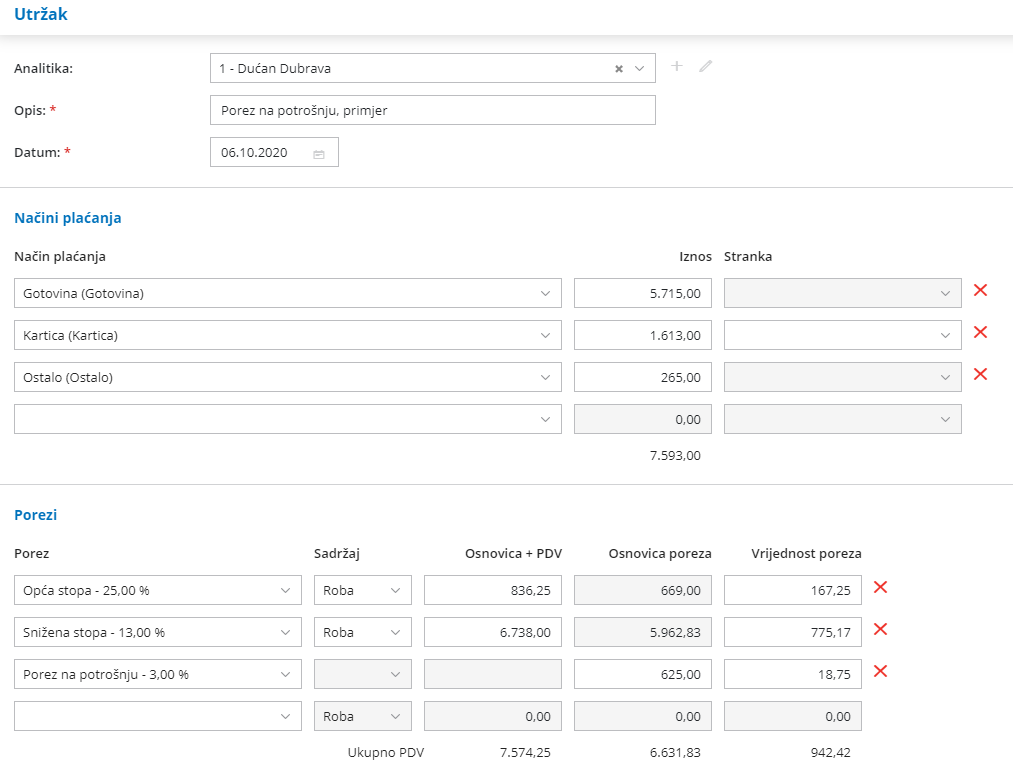Open the calendar picker in Datum field
Screen dimensions: 1013x774
click(x=319, y=154)
